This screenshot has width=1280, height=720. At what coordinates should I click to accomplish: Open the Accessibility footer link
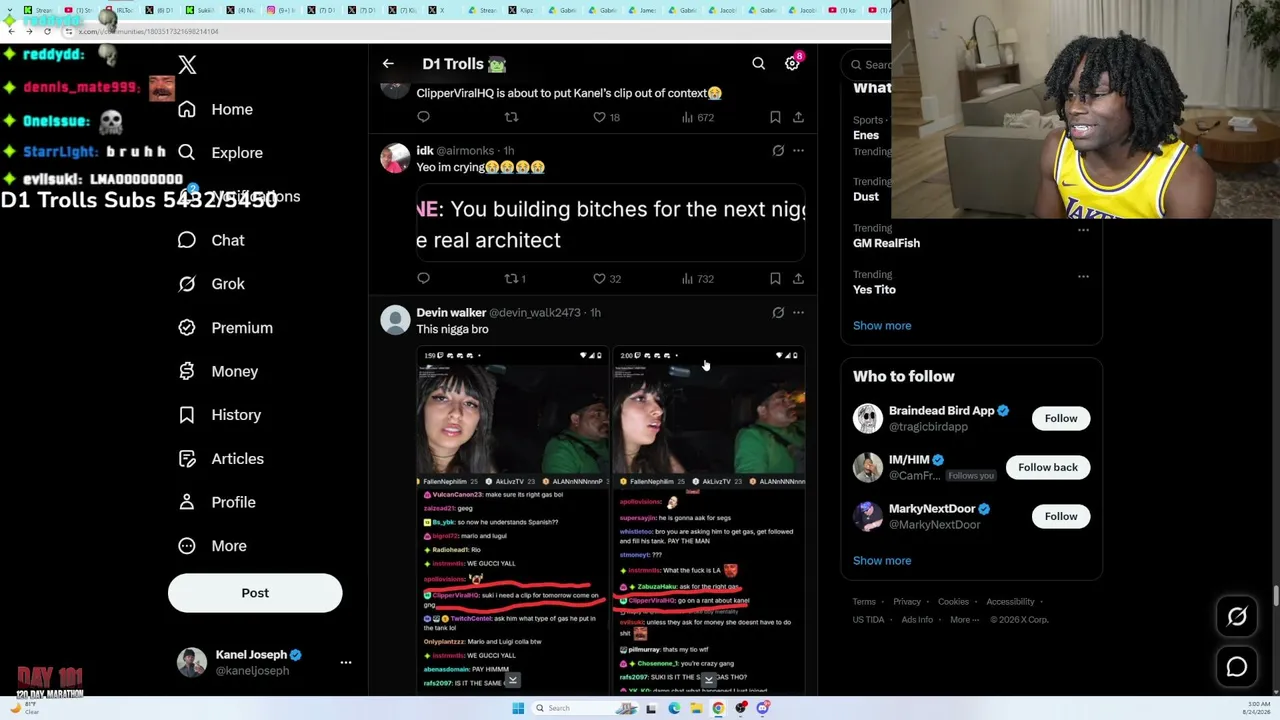pyautogui.click(x=1010, y=602)
